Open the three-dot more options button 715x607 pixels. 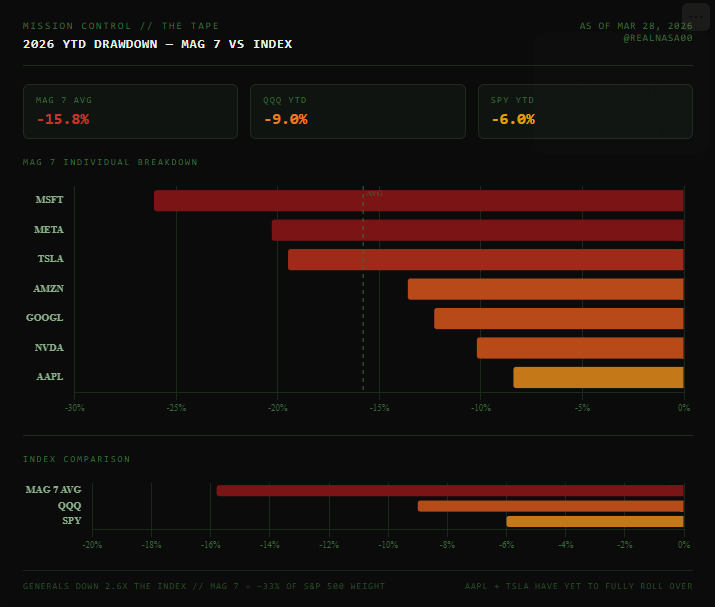tap(696, 17)
